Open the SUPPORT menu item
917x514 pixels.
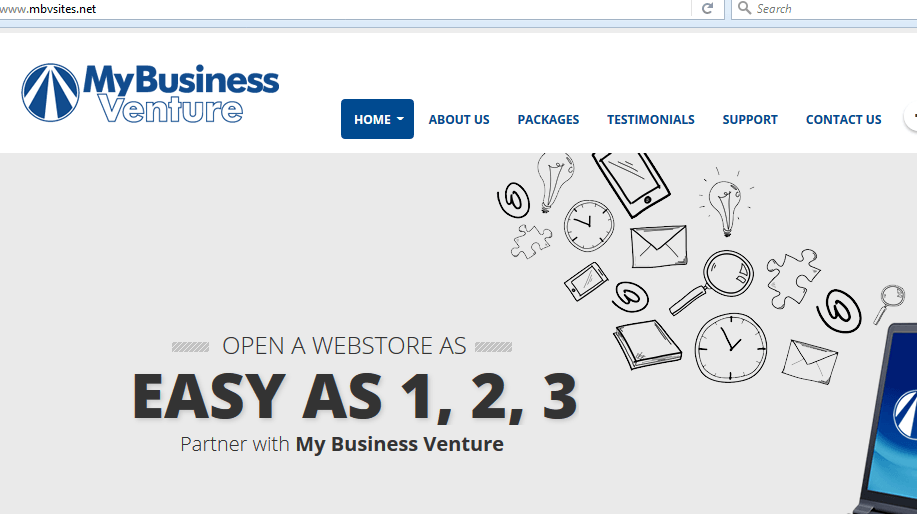tap(750, 119)
